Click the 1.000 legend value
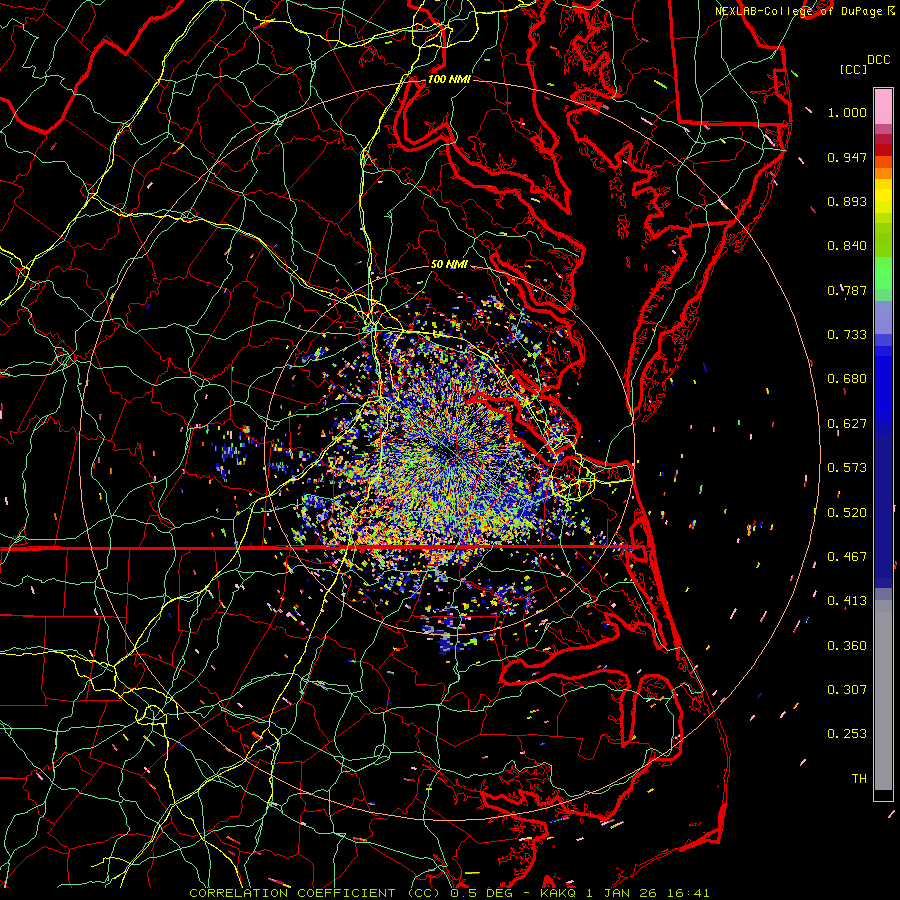This screenshot has height=900, width=900. click(847, 112)
